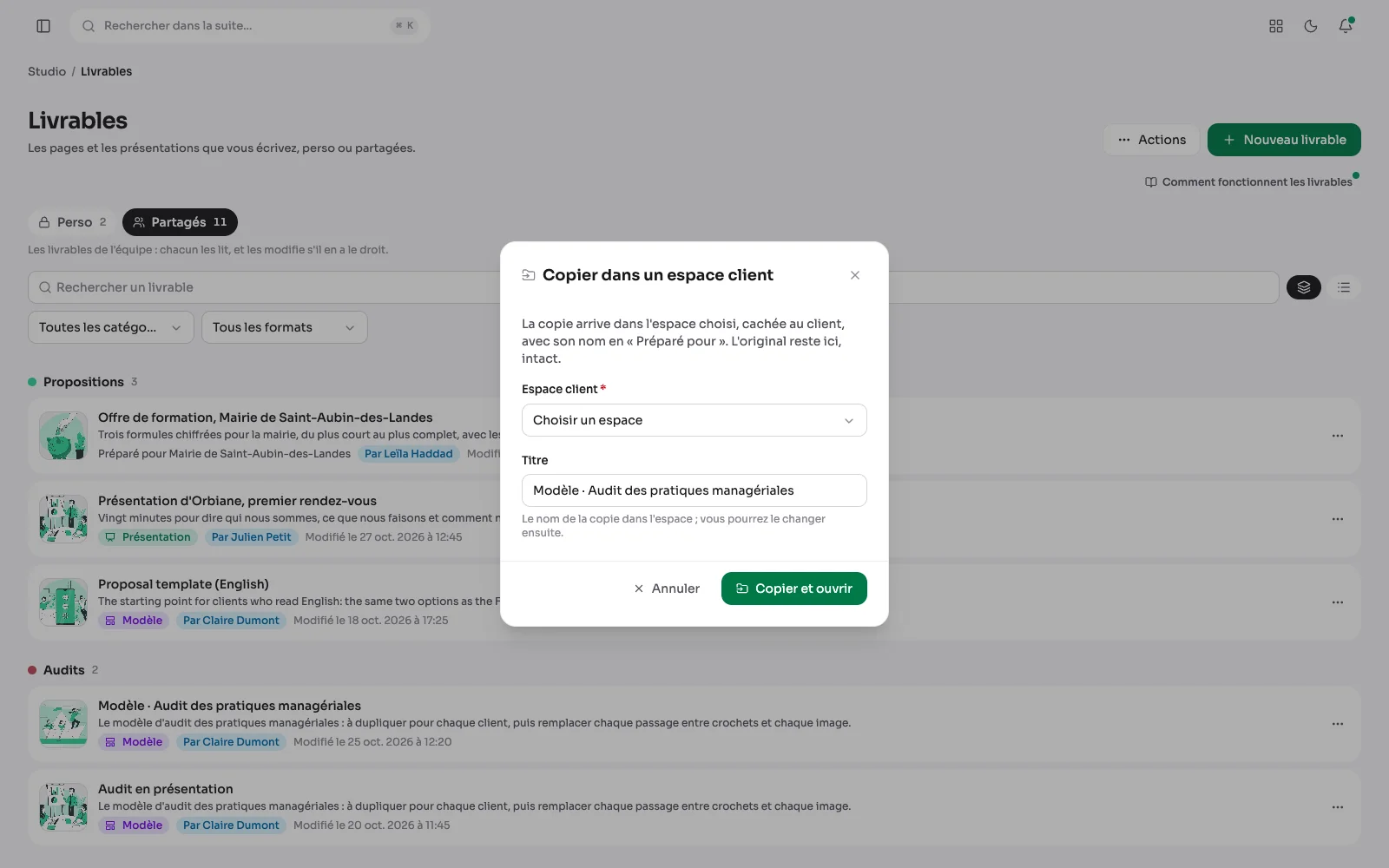Select the Partagés tab

click(x=180, y=222)
